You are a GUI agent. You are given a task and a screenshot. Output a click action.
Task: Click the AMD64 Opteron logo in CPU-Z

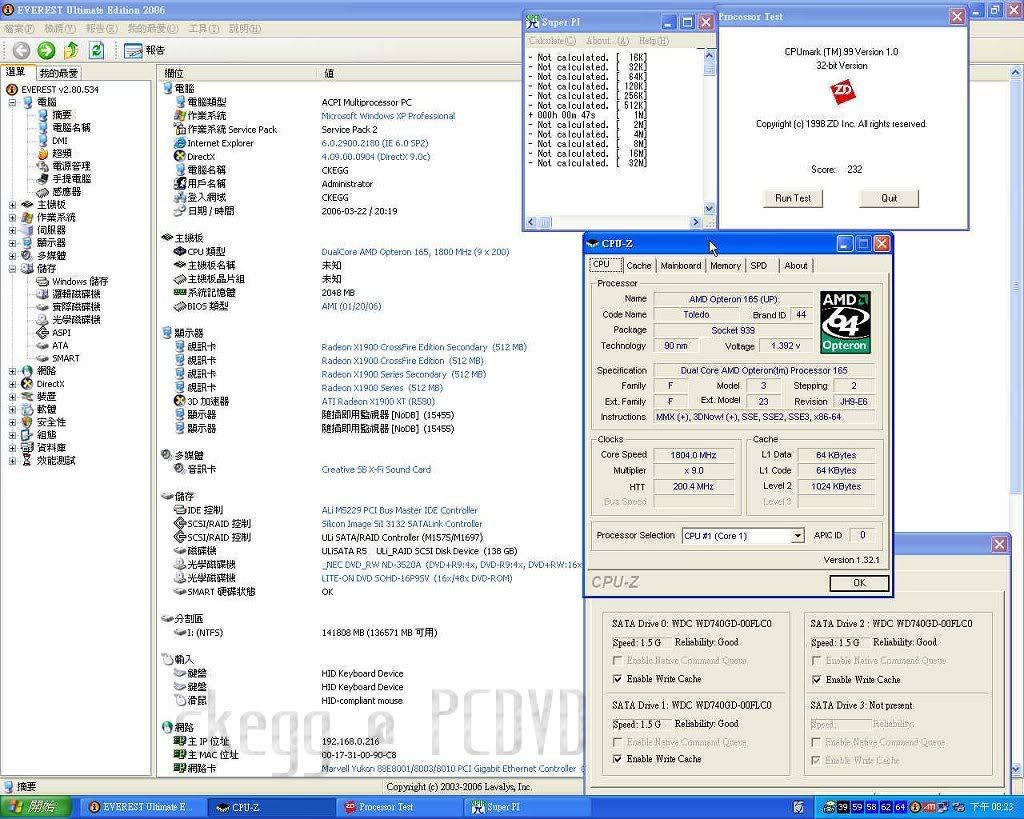845,322
